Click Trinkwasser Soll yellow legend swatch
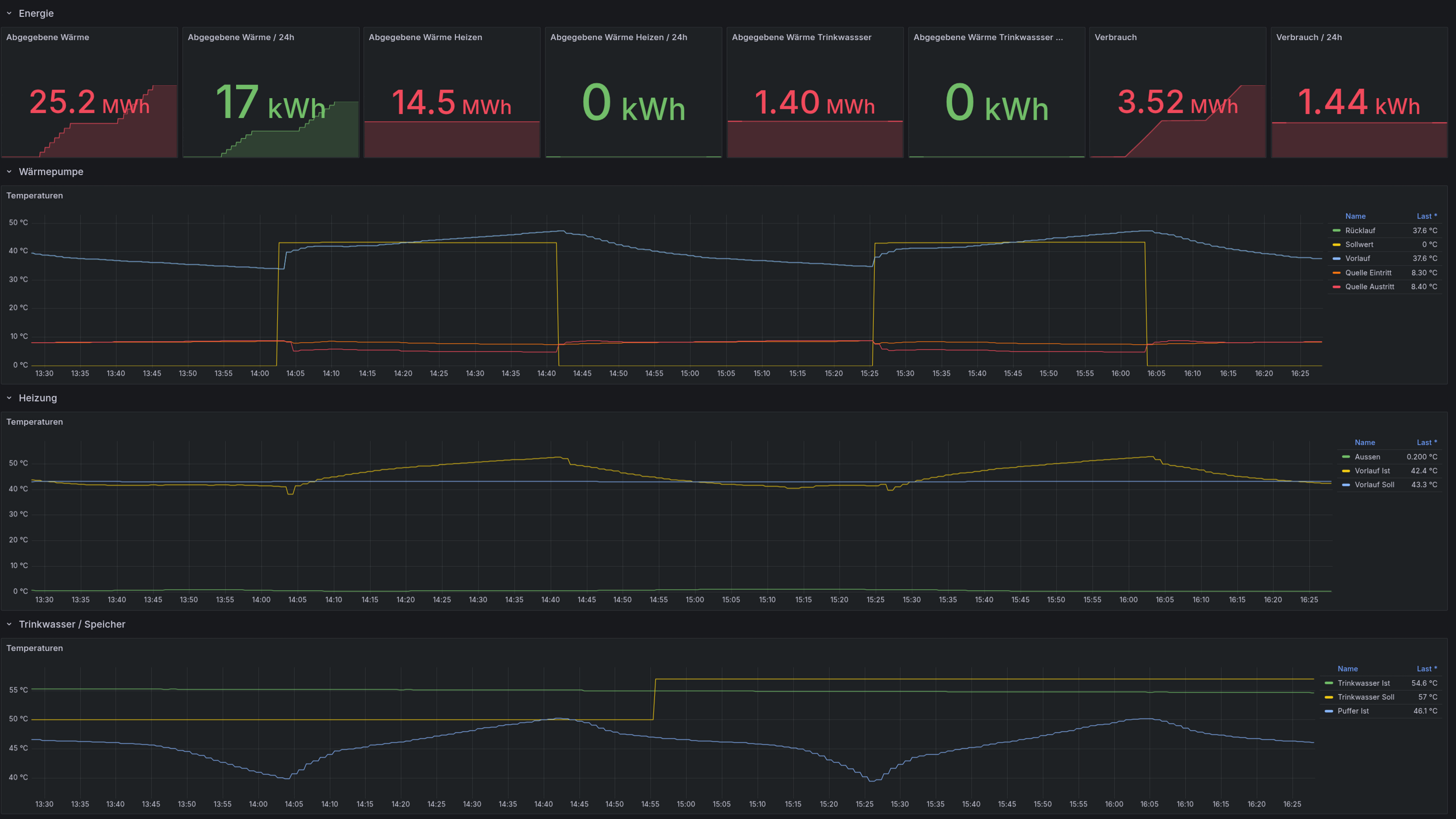 1329,697
